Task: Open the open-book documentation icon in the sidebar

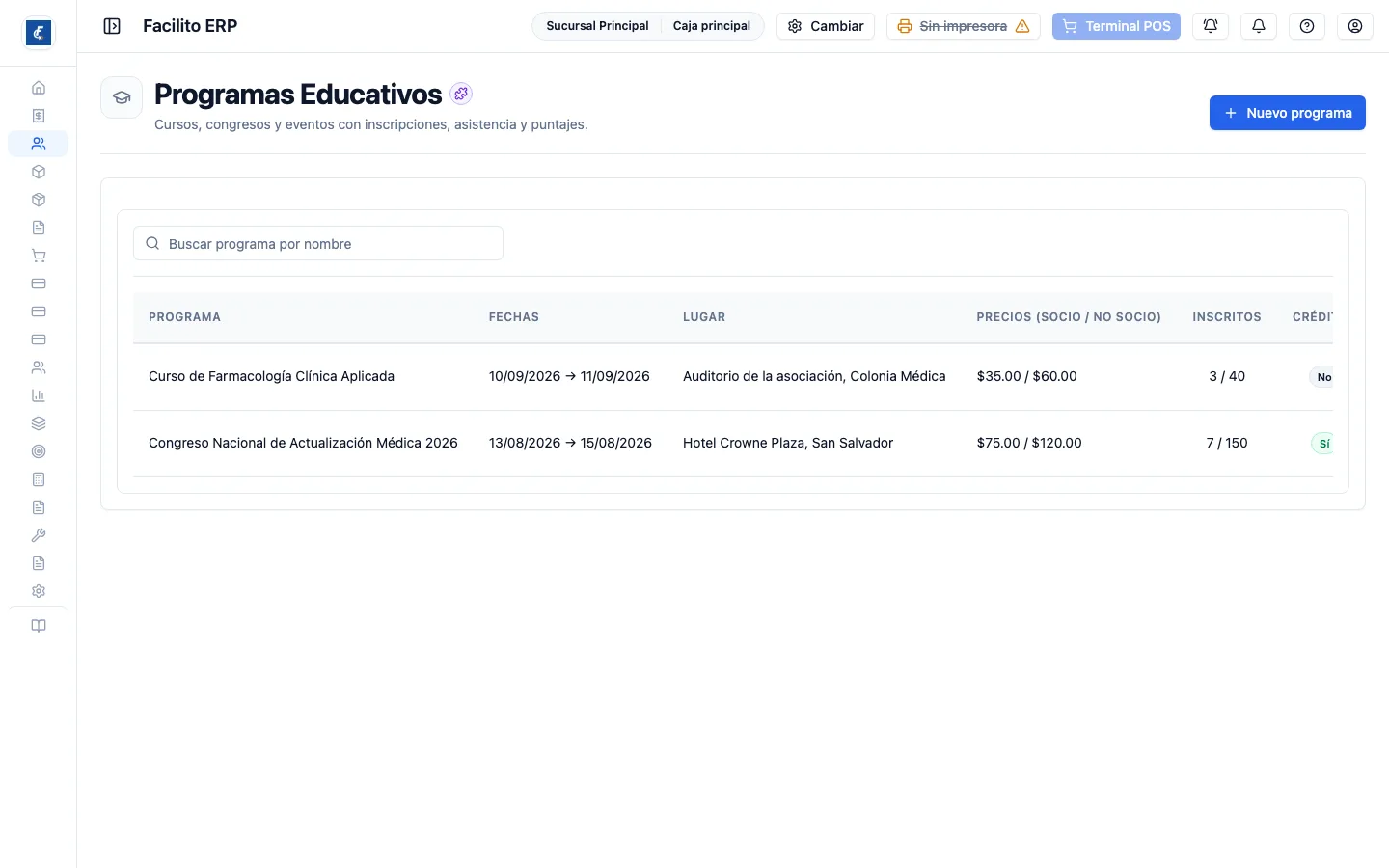Action: click(39, 626)
